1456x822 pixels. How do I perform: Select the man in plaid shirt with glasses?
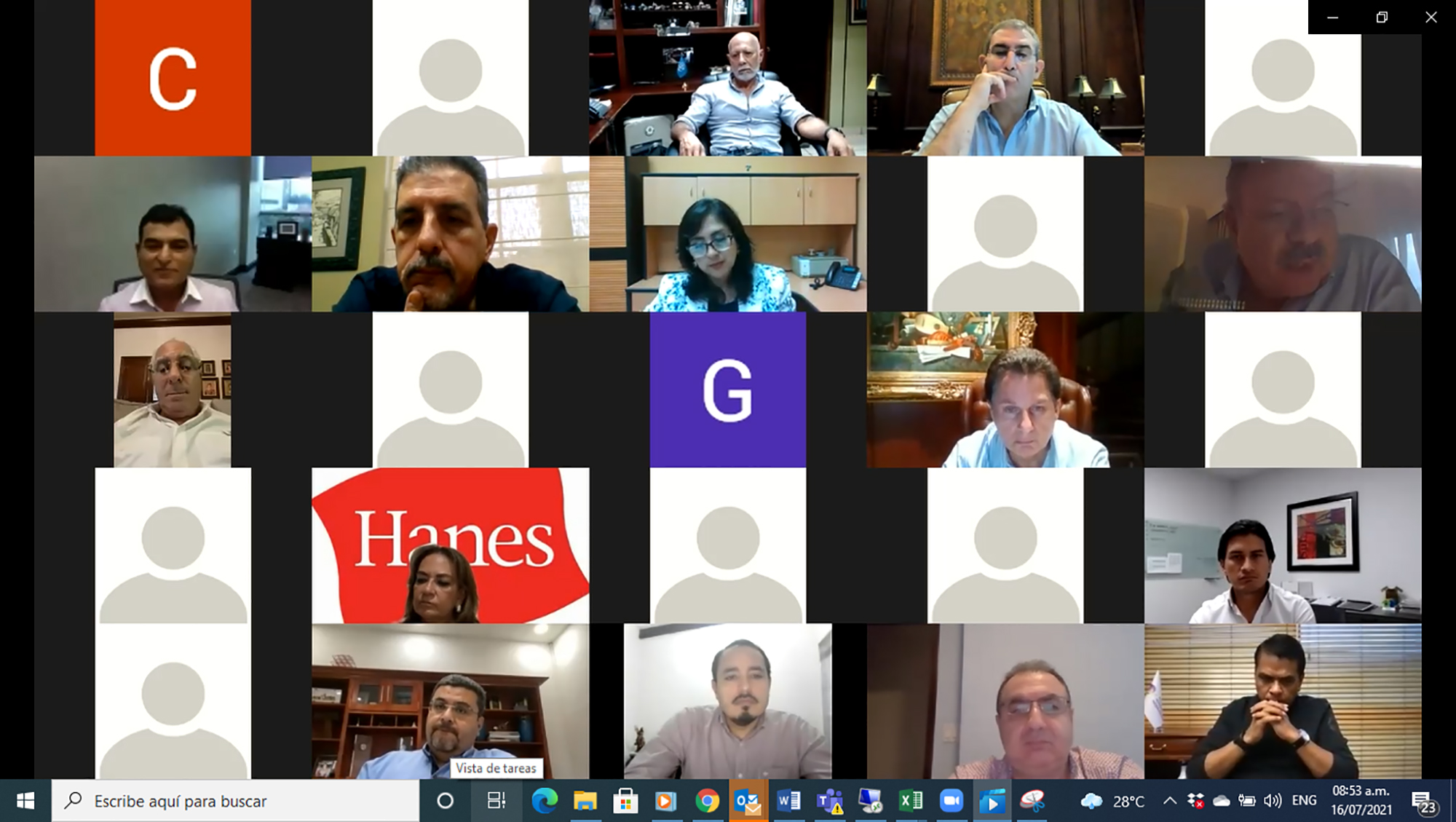pos(1005,701)
